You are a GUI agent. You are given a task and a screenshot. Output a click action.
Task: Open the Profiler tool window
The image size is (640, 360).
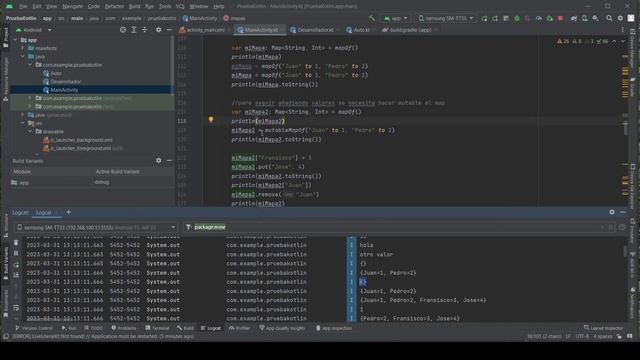pyautogui.click(x=240, y=328)
